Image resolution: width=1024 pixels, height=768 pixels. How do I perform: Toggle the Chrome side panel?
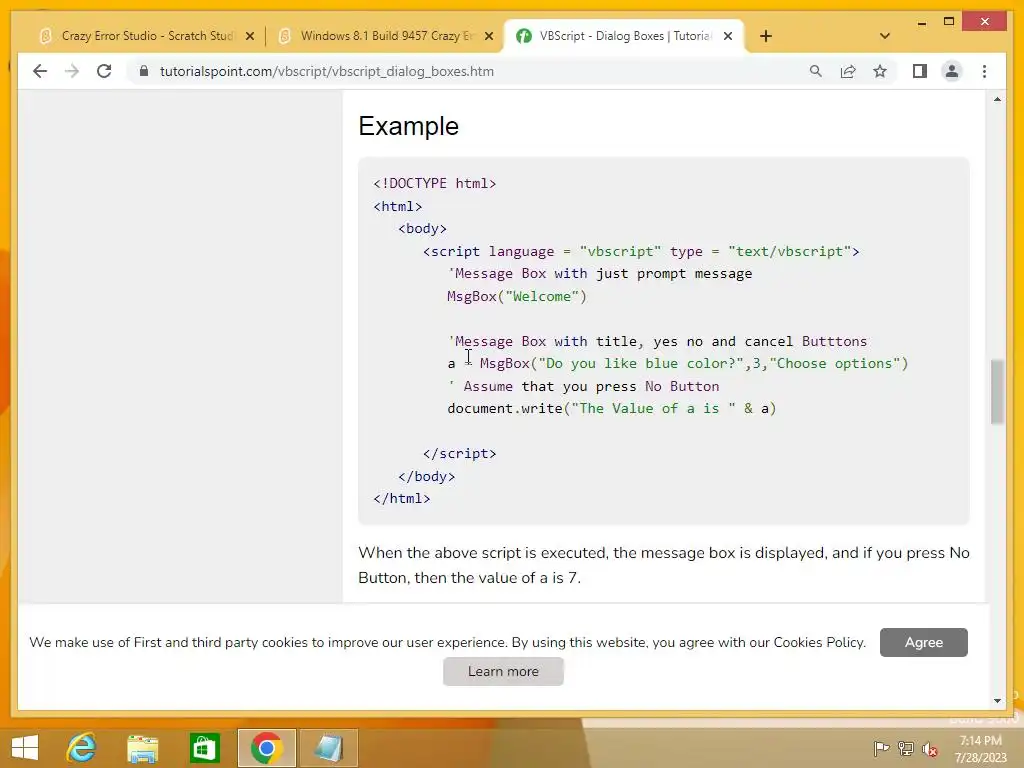(x=920, y=71)
